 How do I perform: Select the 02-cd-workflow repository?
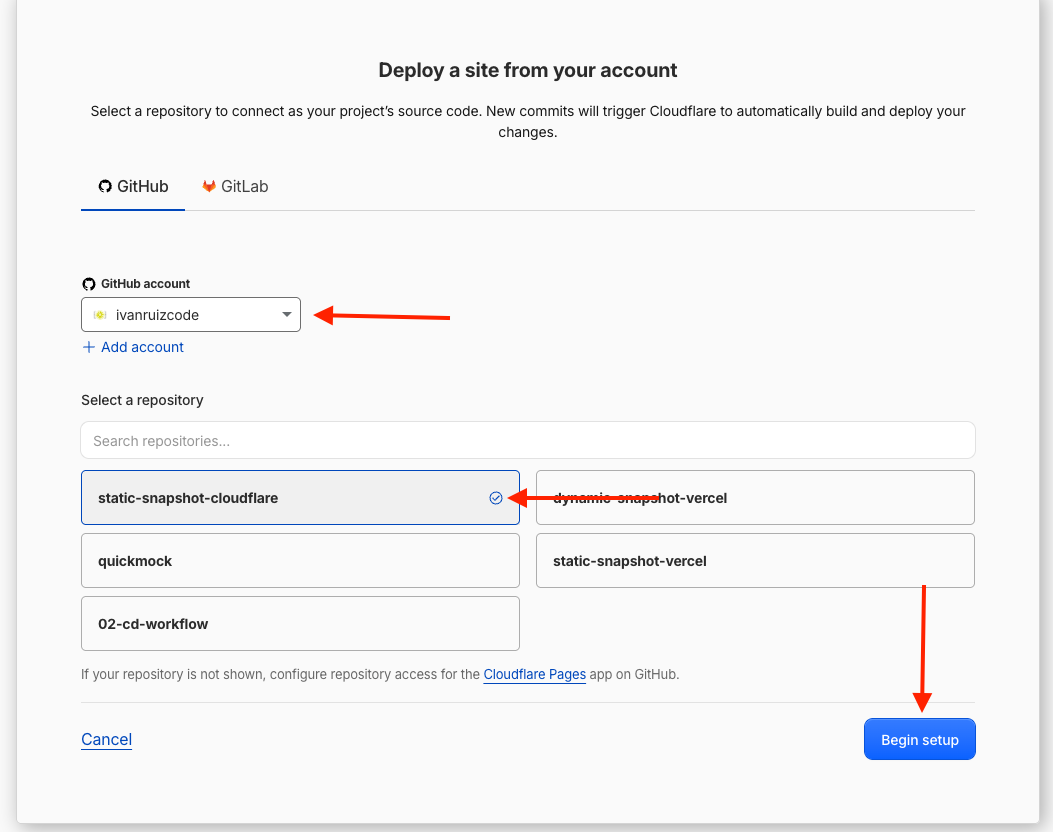(300, 624)
